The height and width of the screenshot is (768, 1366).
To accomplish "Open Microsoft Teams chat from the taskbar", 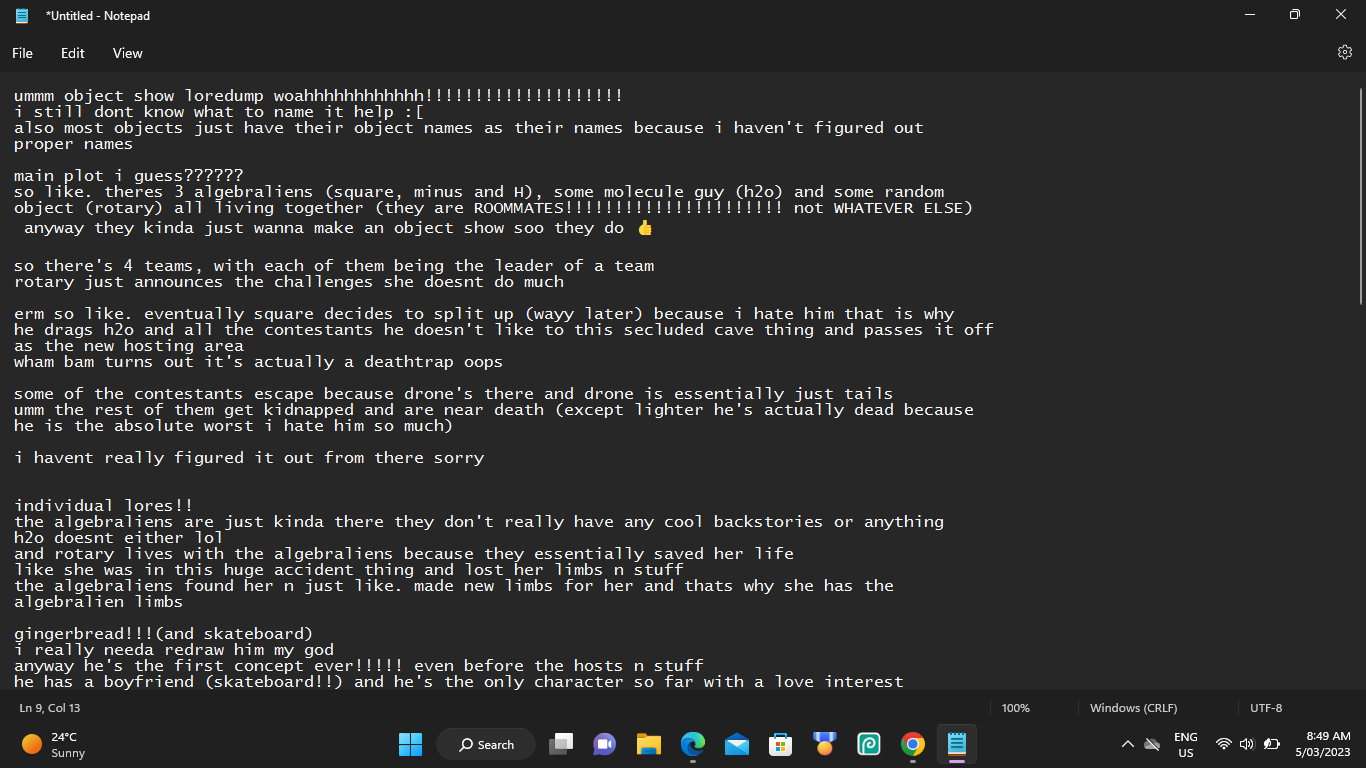I will tap(605, 744).
